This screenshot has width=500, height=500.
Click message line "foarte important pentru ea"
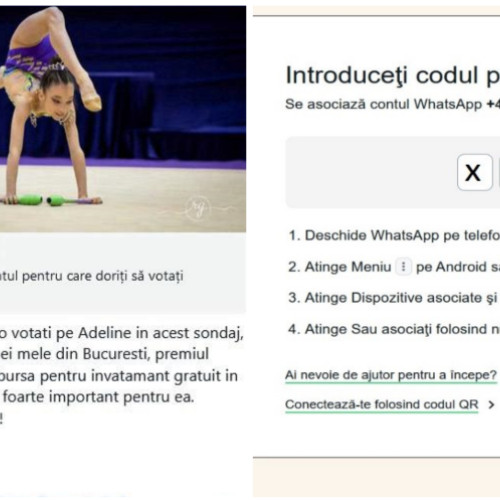click(x=99, y=397)
